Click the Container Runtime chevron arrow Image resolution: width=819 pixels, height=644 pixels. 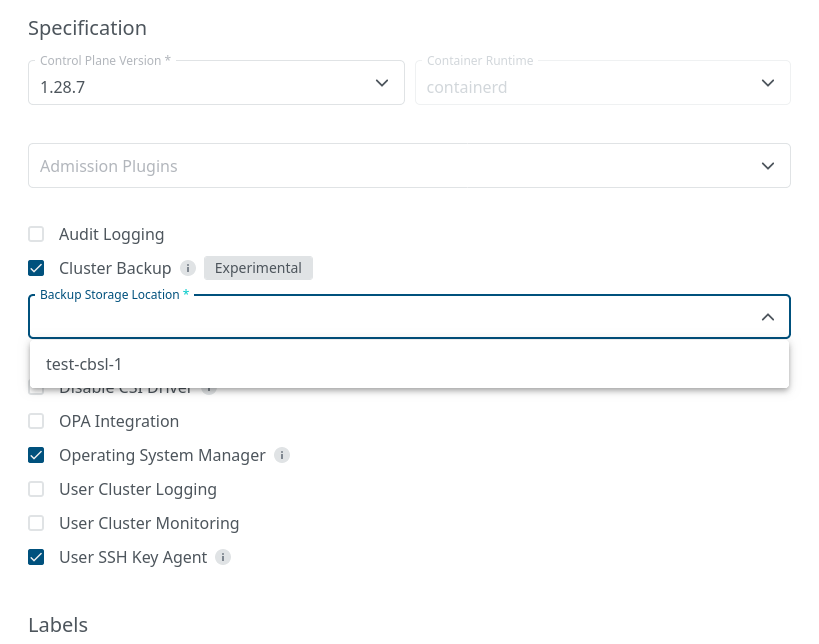click(768, 83)
